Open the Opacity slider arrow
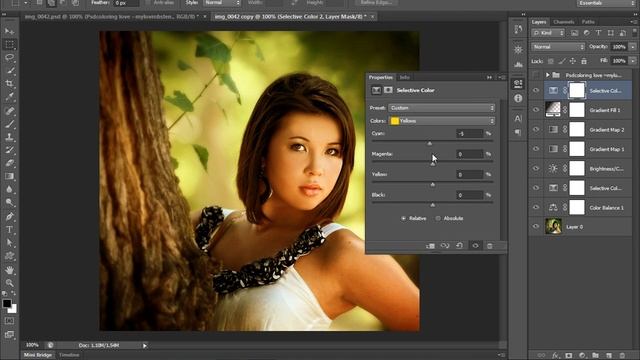Viewport: 640px width, 360px height. (x=633, y=47)
